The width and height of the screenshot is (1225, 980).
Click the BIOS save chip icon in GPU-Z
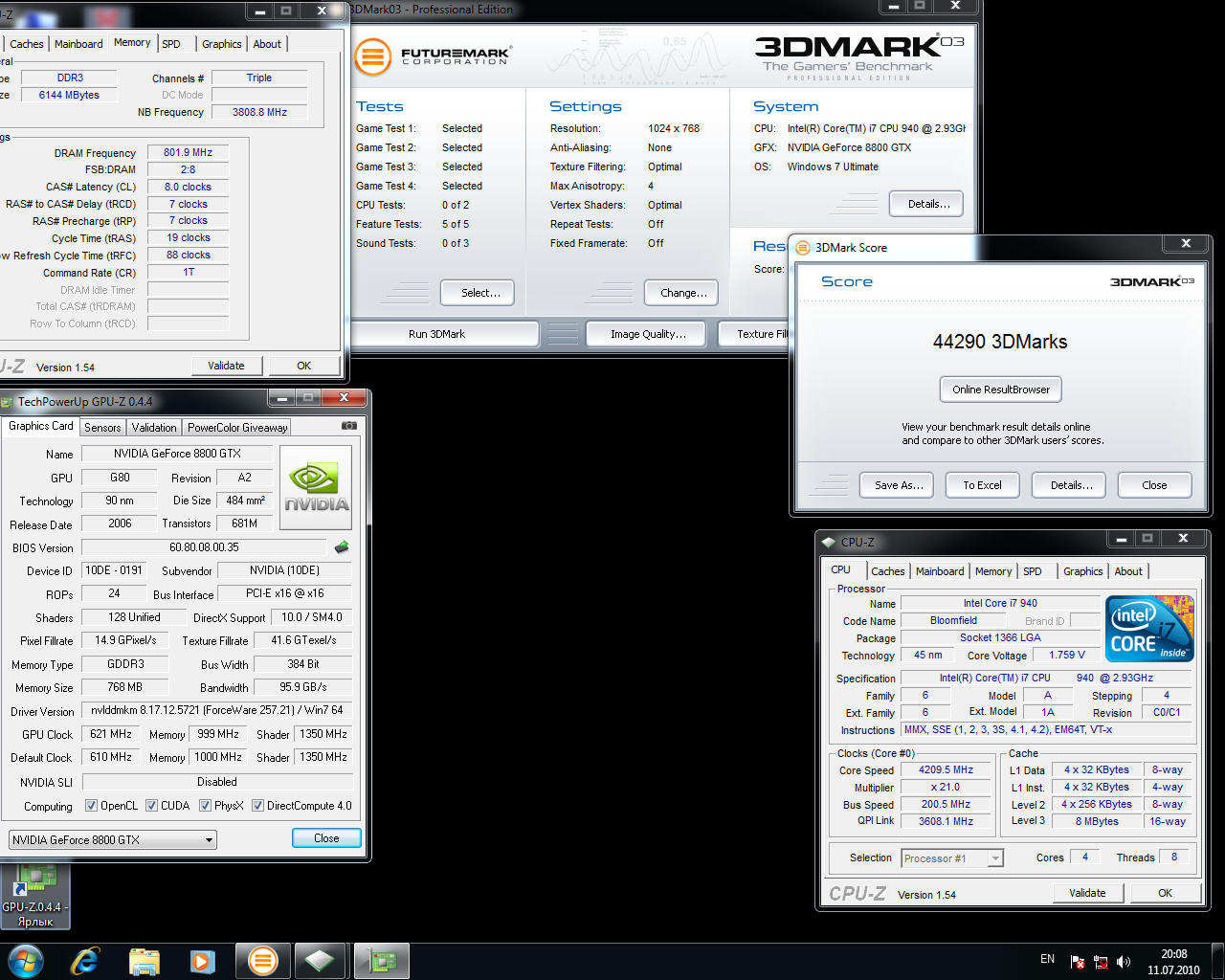coord(342,547)
